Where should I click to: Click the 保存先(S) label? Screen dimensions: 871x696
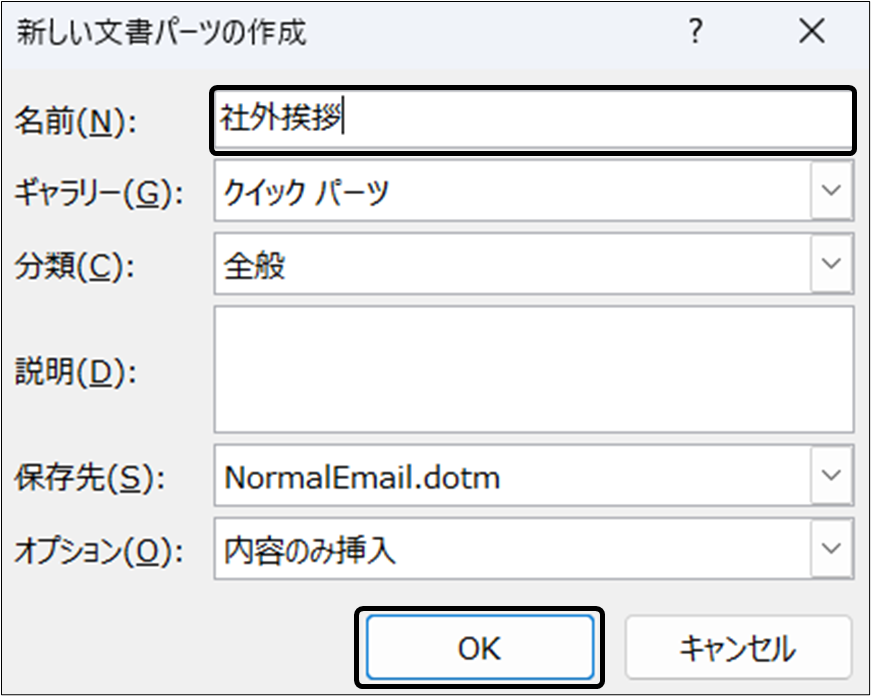(x=87, y=479)
